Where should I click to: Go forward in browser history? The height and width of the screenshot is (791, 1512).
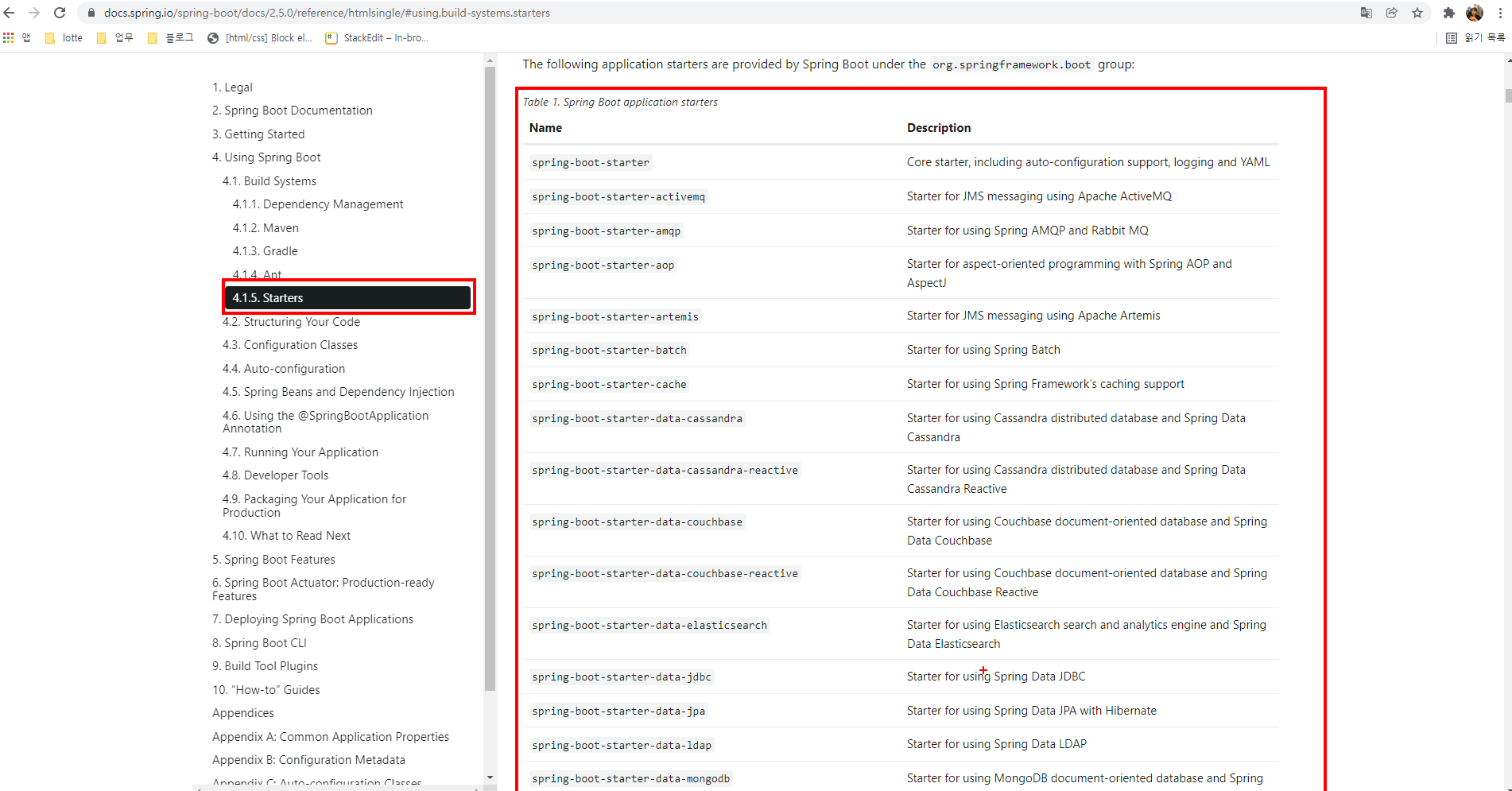pyautogui.click(x=34, y=13)
